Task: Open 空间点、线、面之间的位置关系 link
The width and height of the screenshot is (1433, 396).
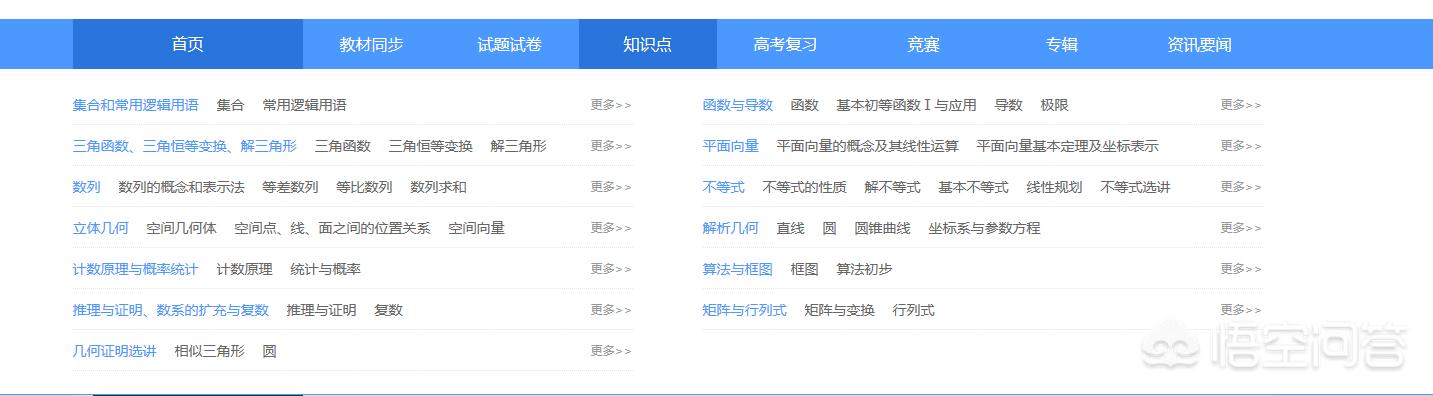Action: point(333,227)
